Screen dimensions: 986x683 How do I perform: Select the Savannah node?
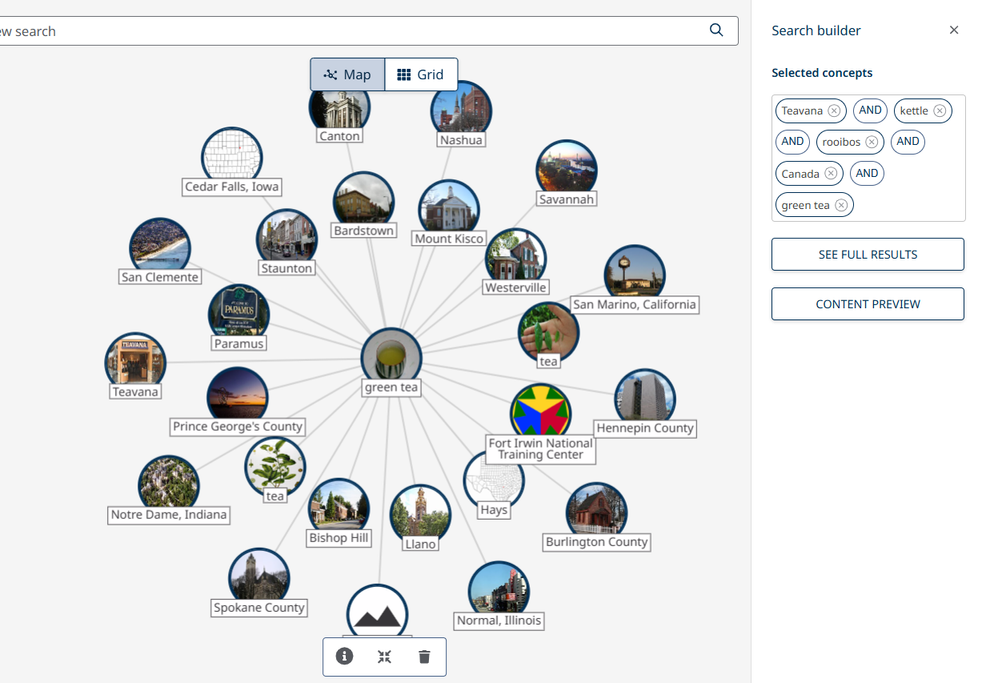point(567,170)
